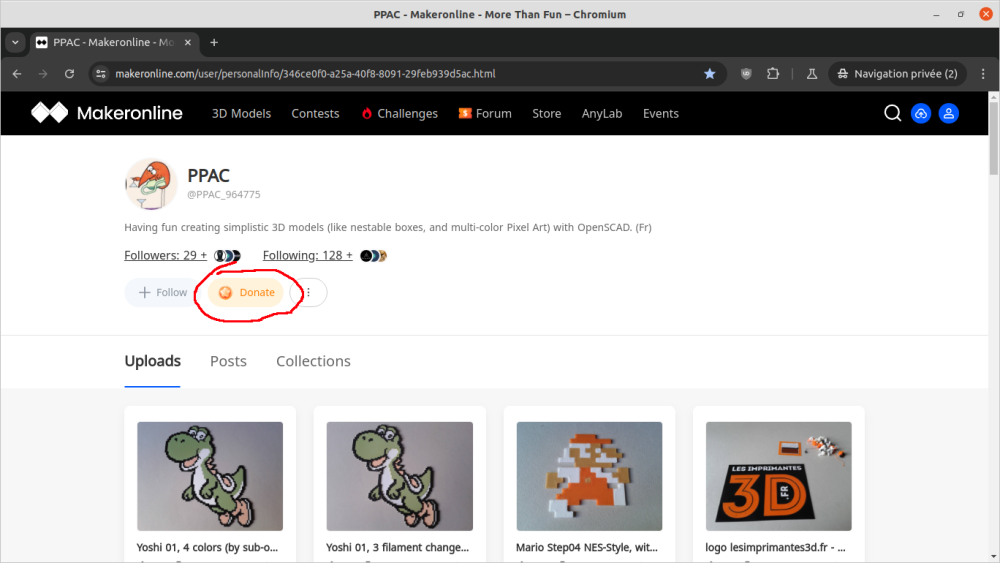This screenshot has width=1000, height=563.
Task: Follow the PPAC user
Action: (163, 292)
